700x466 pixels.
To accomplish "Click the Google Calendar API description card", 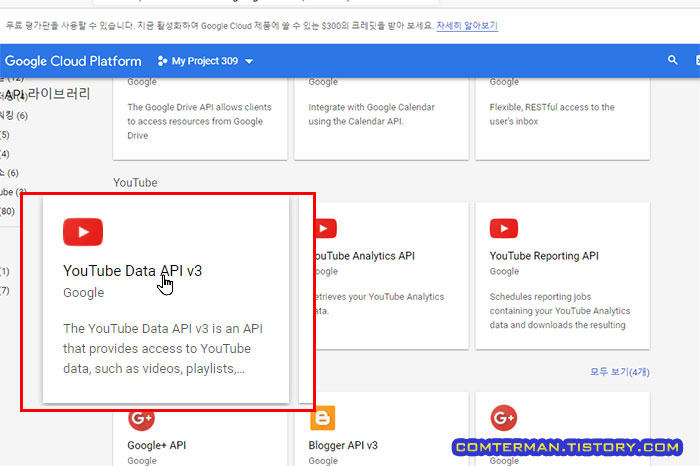I will click(381, 119).
